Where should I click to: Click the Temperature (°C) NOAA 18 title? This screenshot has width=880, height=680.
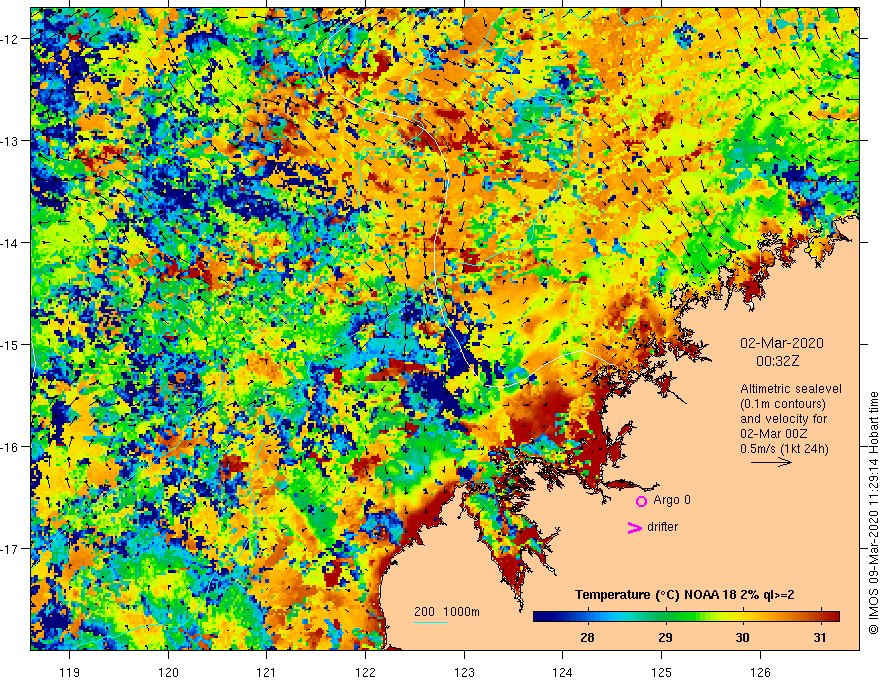[x=684, y=595]
